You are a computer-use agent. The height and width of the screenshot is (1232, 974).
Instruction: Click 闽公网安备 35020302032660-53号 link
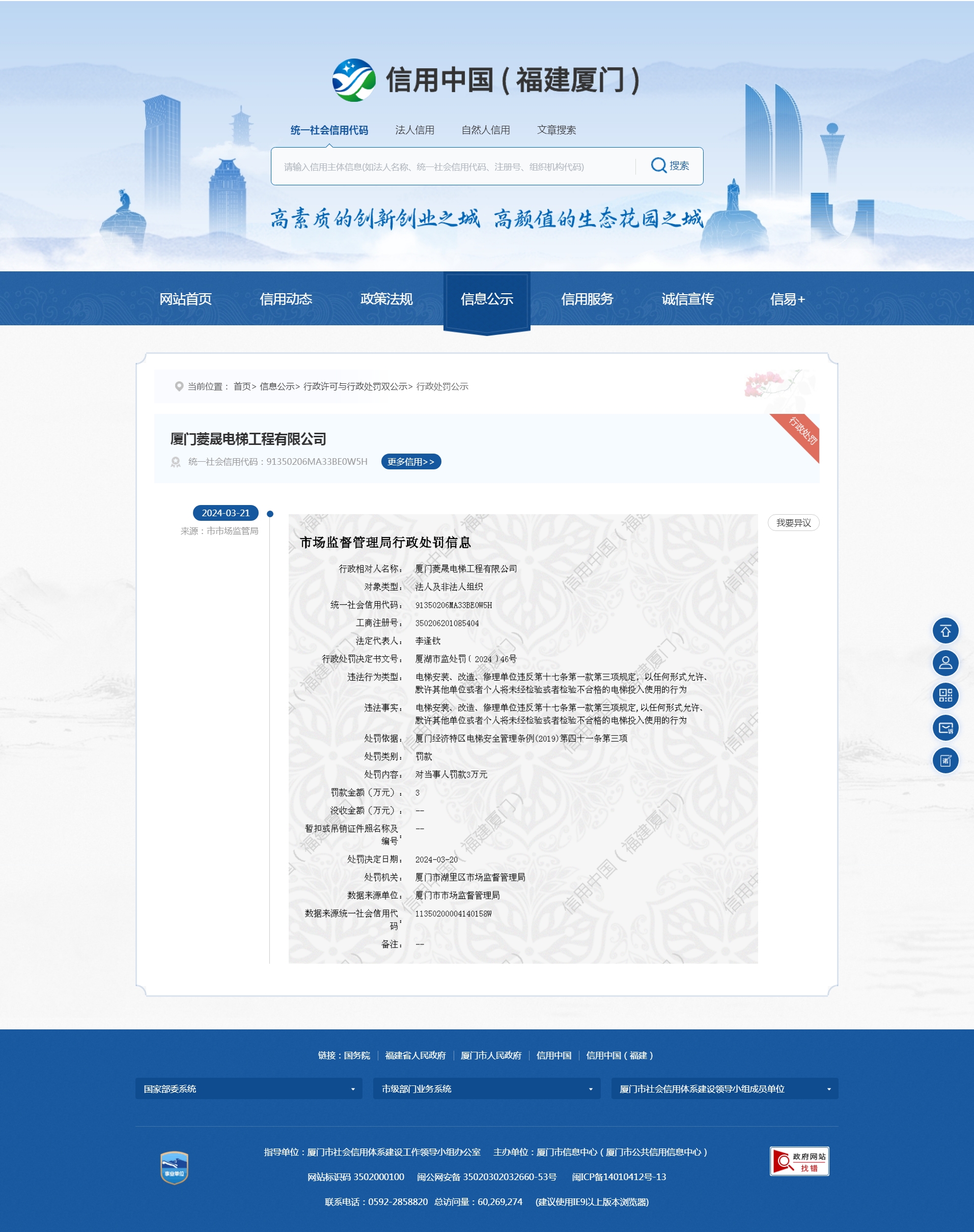click(486, 1177)
